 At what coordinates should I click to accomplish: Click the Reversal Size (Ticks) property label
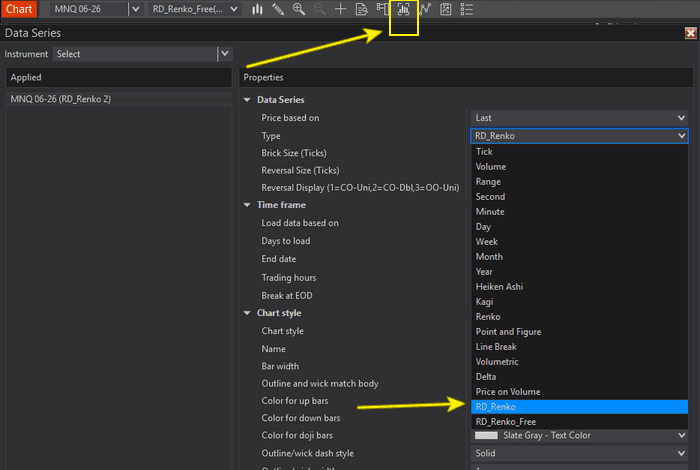(x=300, y=171)
